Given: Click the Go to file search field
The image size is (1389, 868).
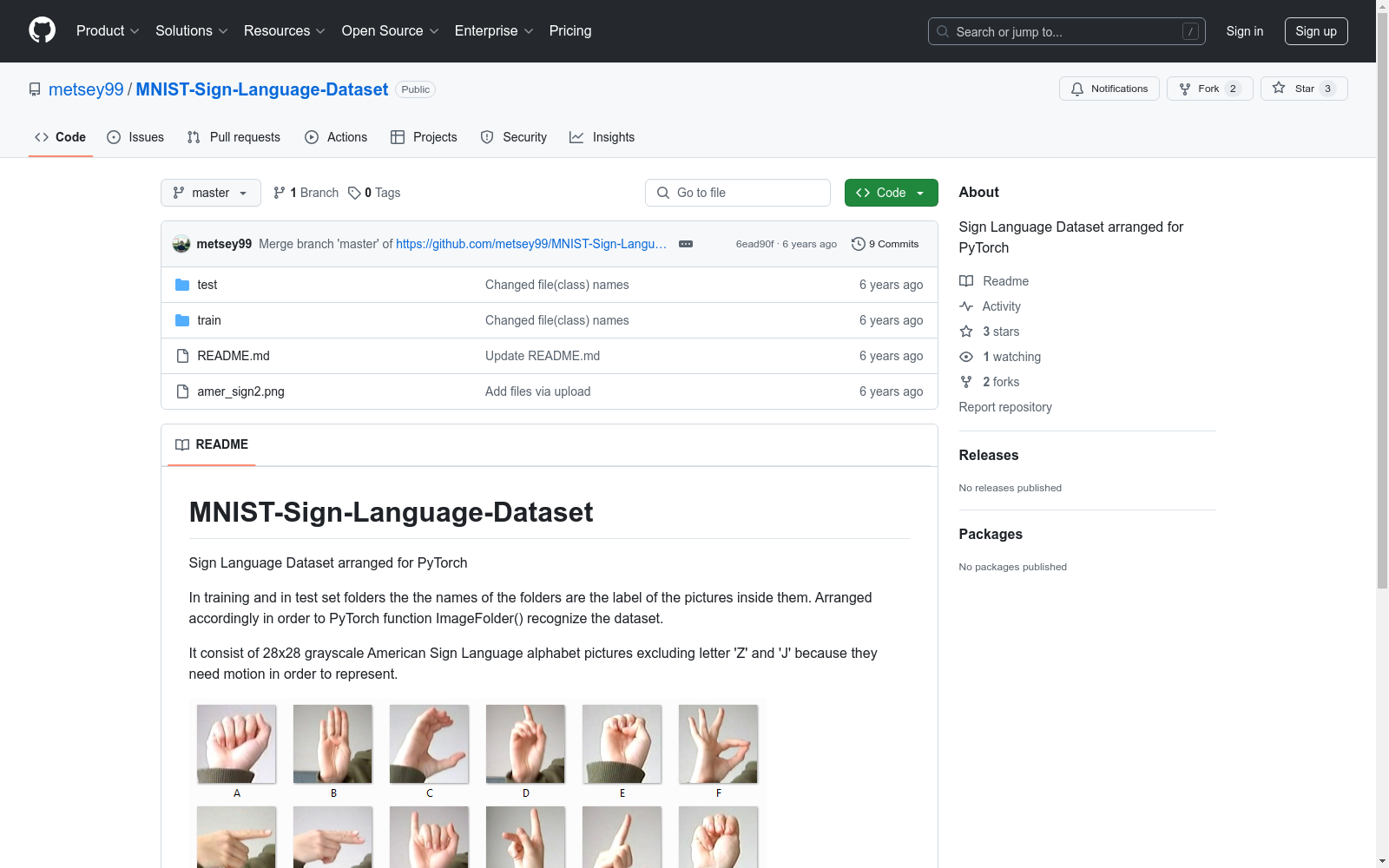Looking at the screenshot, I should tap(737, 193).
